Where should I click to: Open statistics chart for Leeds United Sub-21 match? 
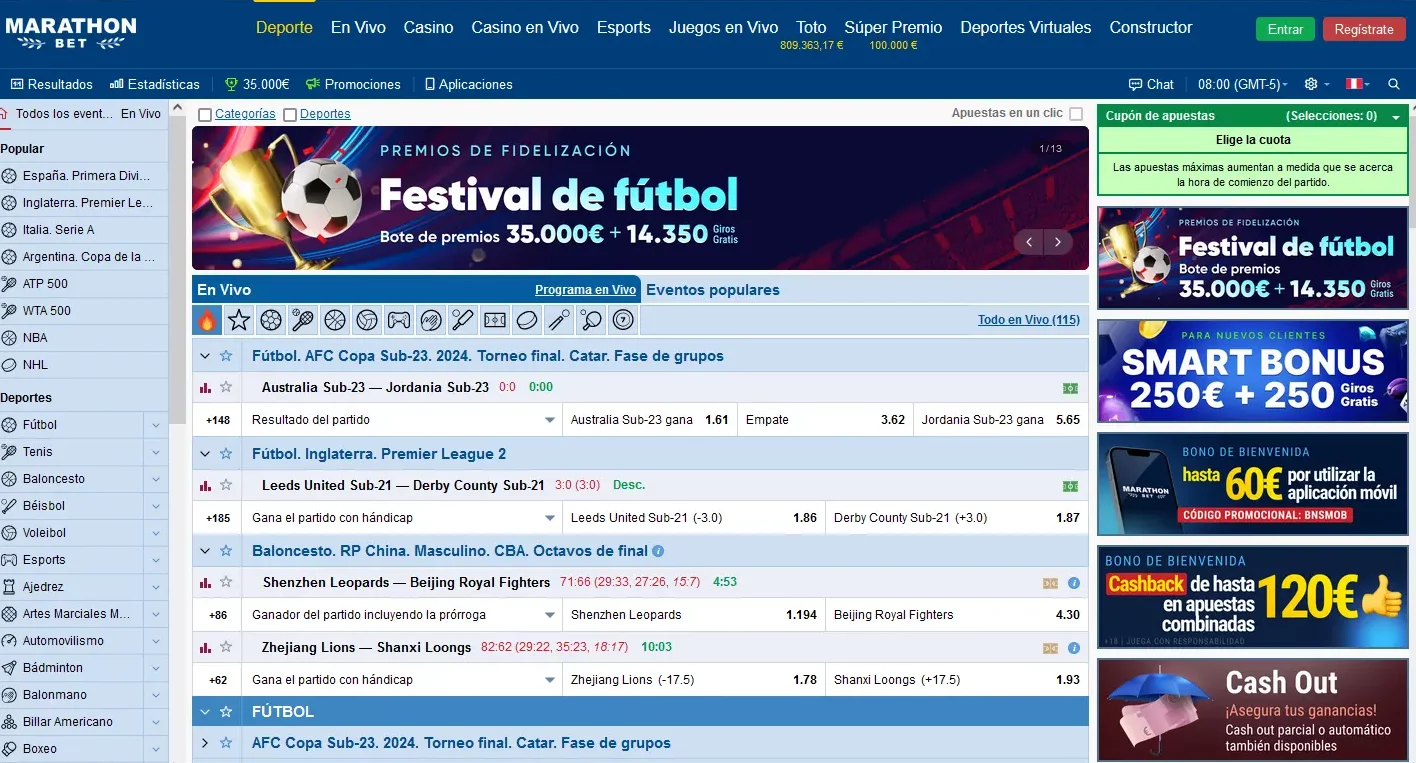(206, 485)
